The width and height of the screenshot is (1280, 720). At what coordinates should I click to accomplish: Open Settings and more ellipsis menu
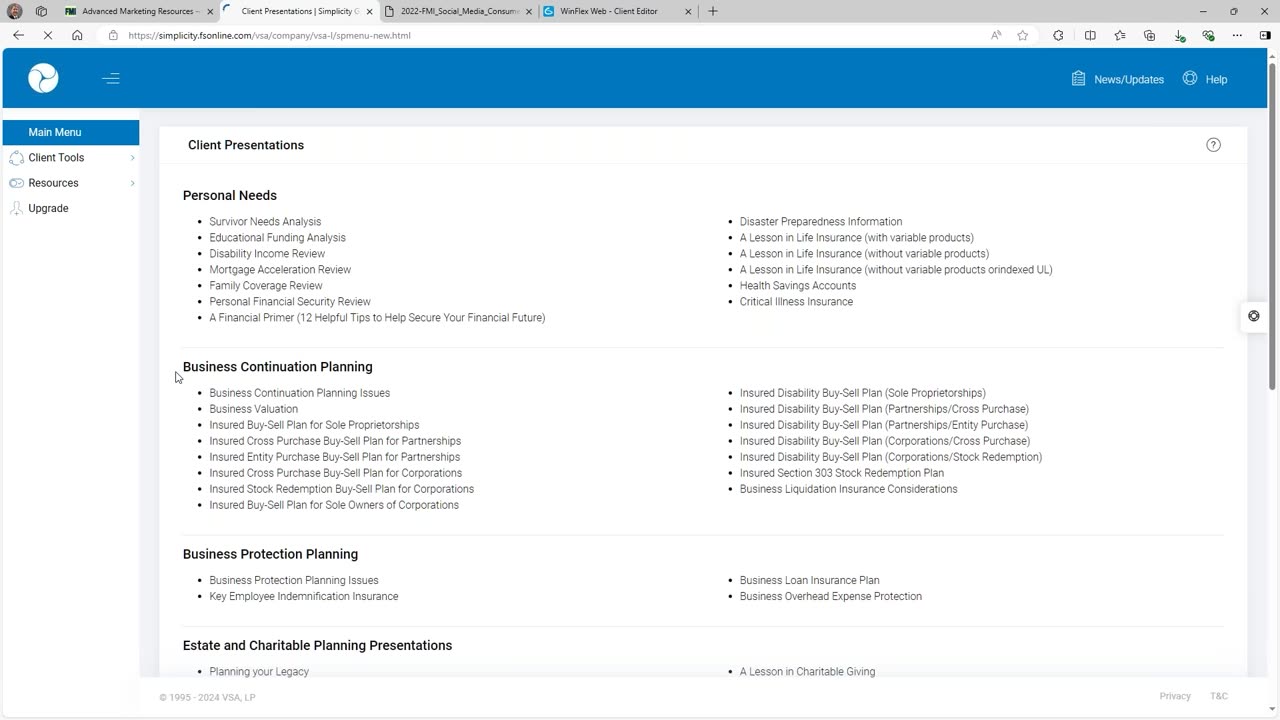tap(1237, 35)
